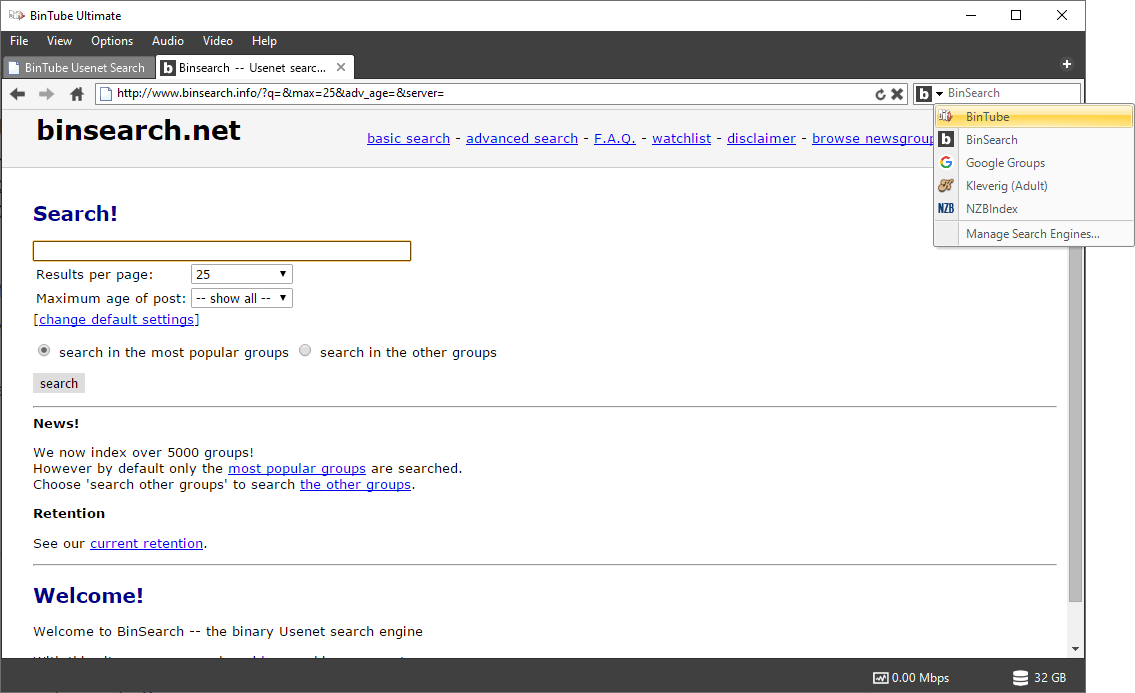Click the Kleverig engine icon
The height and width of the screenshot is (693, 1135).
coord(946,185)
